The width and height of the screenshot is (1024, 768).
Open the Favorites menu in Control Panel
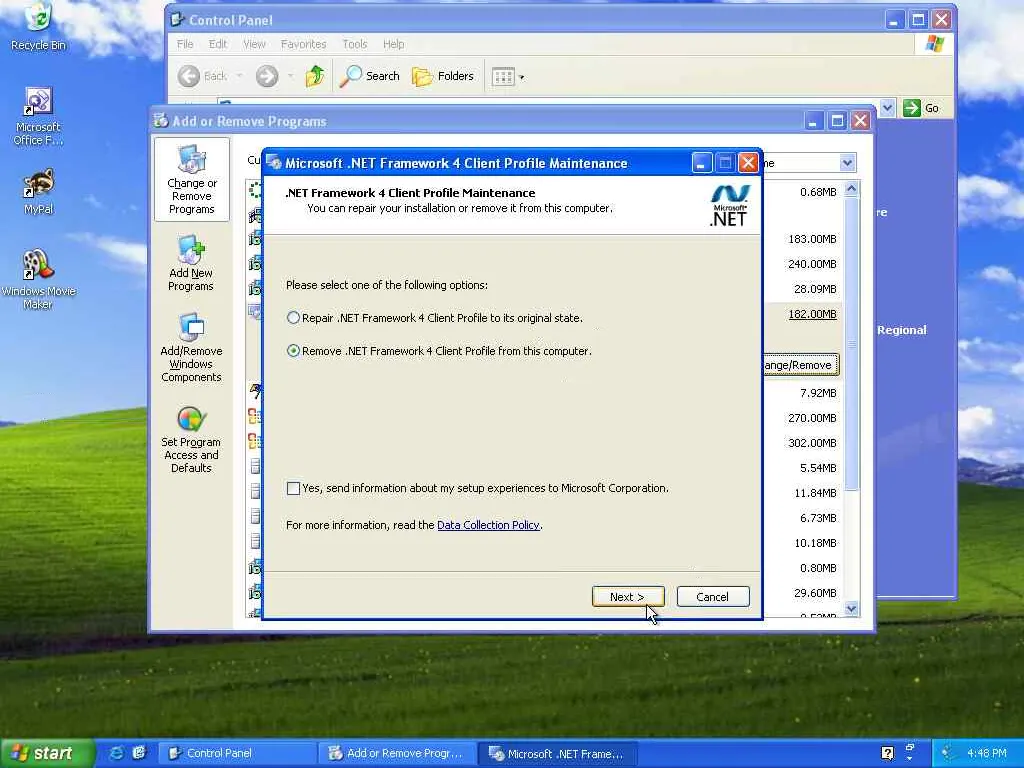point(303,44)
